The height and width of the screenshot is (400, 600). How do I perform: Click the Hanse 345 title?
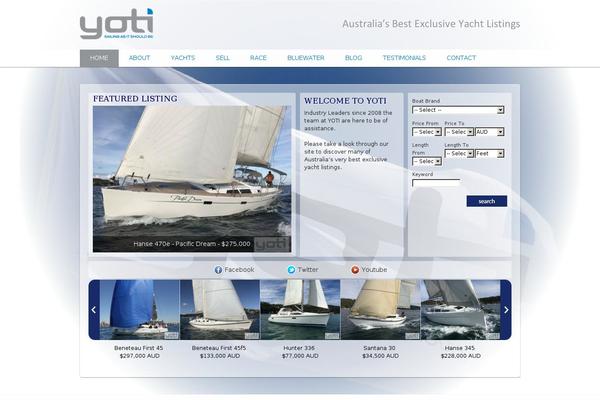[x=460, y=348]
